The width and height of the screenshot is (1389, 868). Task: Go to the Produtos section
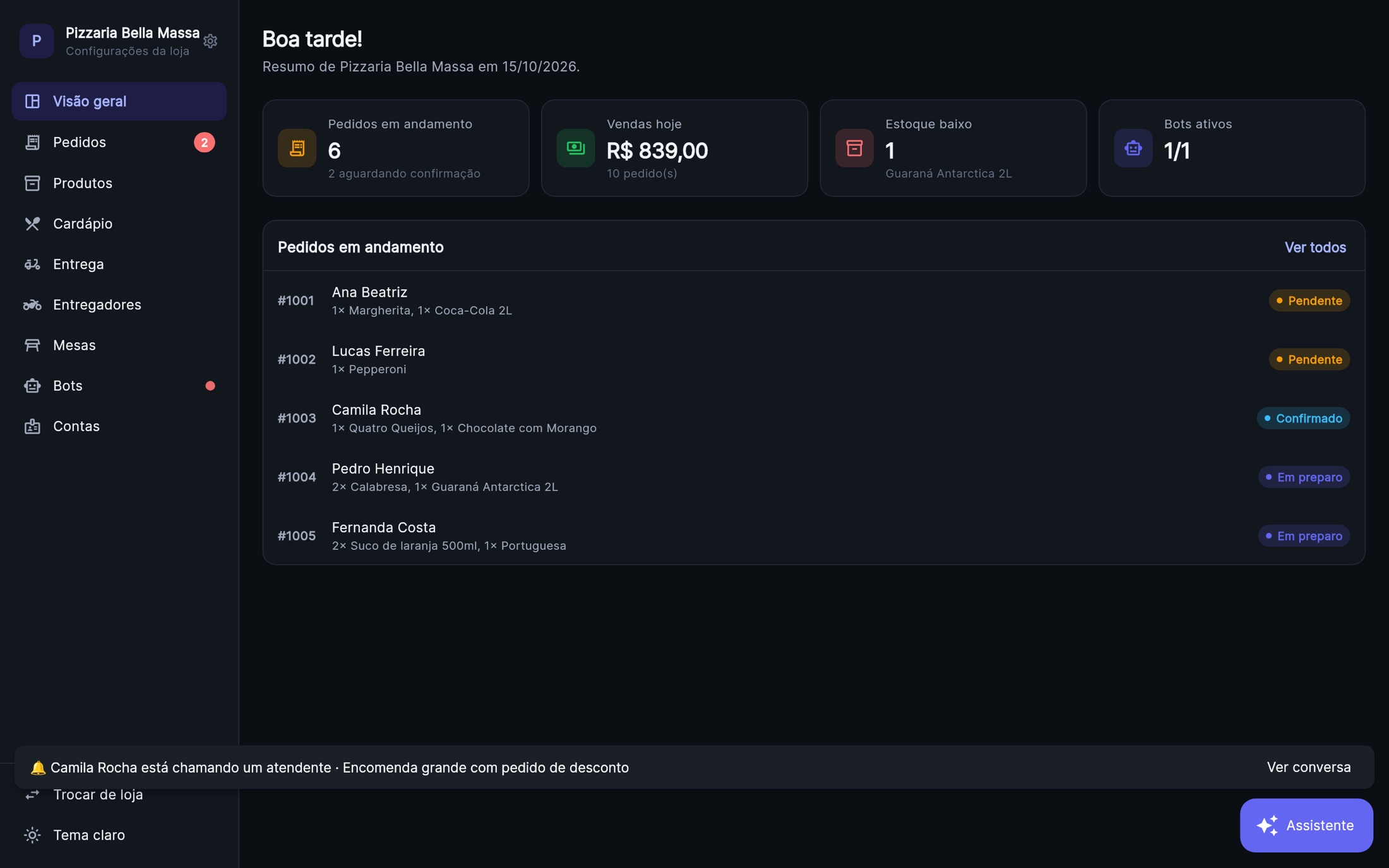pyautogui.click(x=119, y=183)
